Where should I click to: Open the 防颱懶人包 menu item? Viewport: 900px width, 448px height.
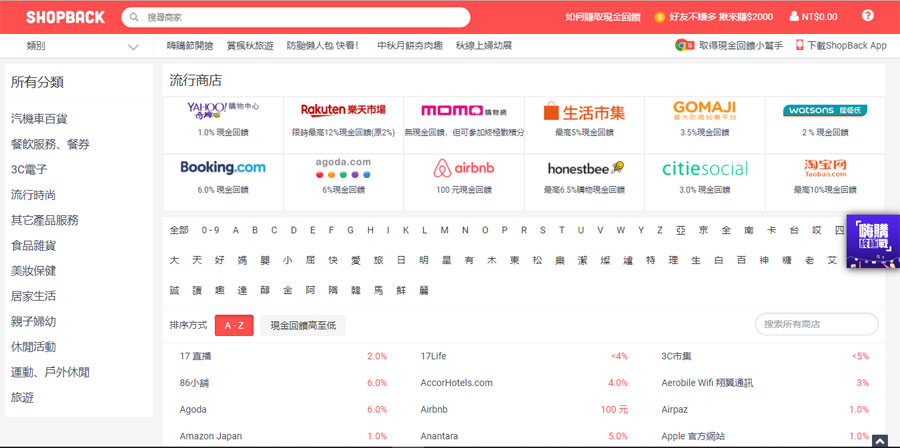pos(323,46)
